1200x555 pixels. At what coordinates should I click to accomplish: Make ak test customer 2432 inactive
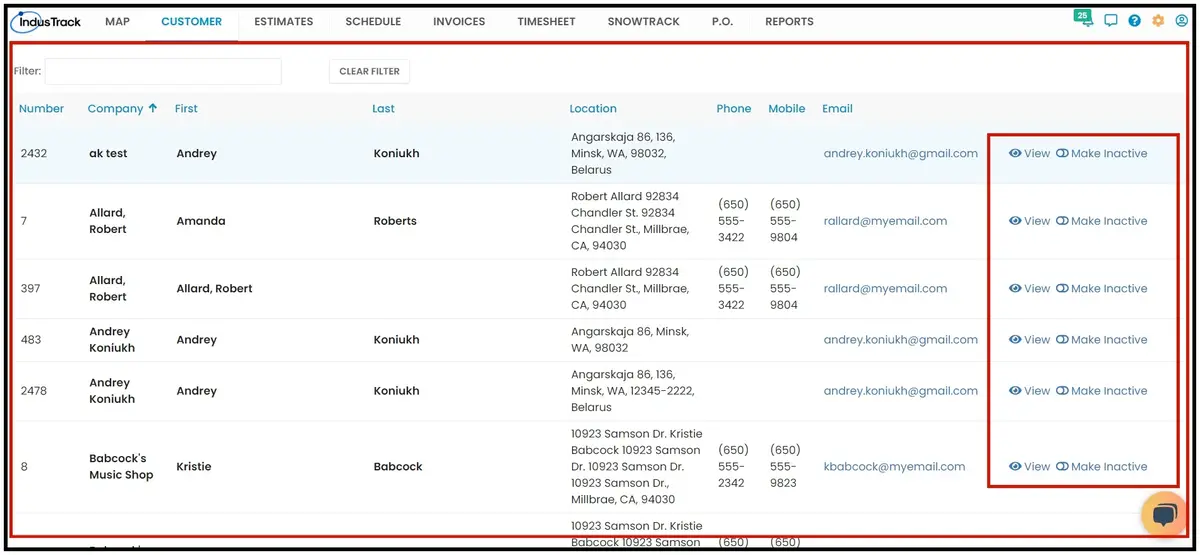[1102, 154]
